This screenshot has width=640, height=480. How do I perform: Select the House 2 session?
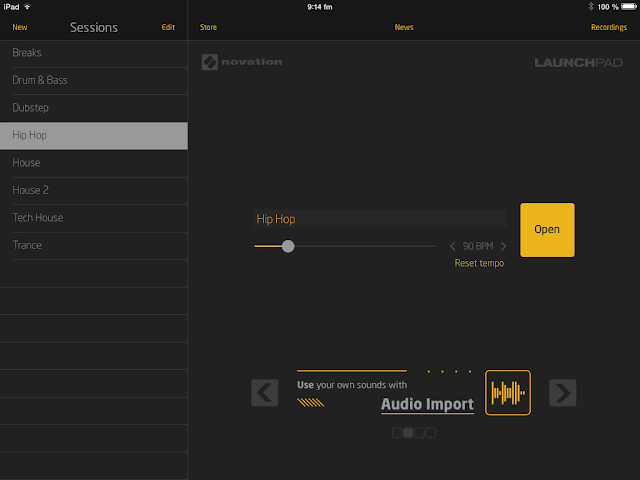click(x=94, y=190)
